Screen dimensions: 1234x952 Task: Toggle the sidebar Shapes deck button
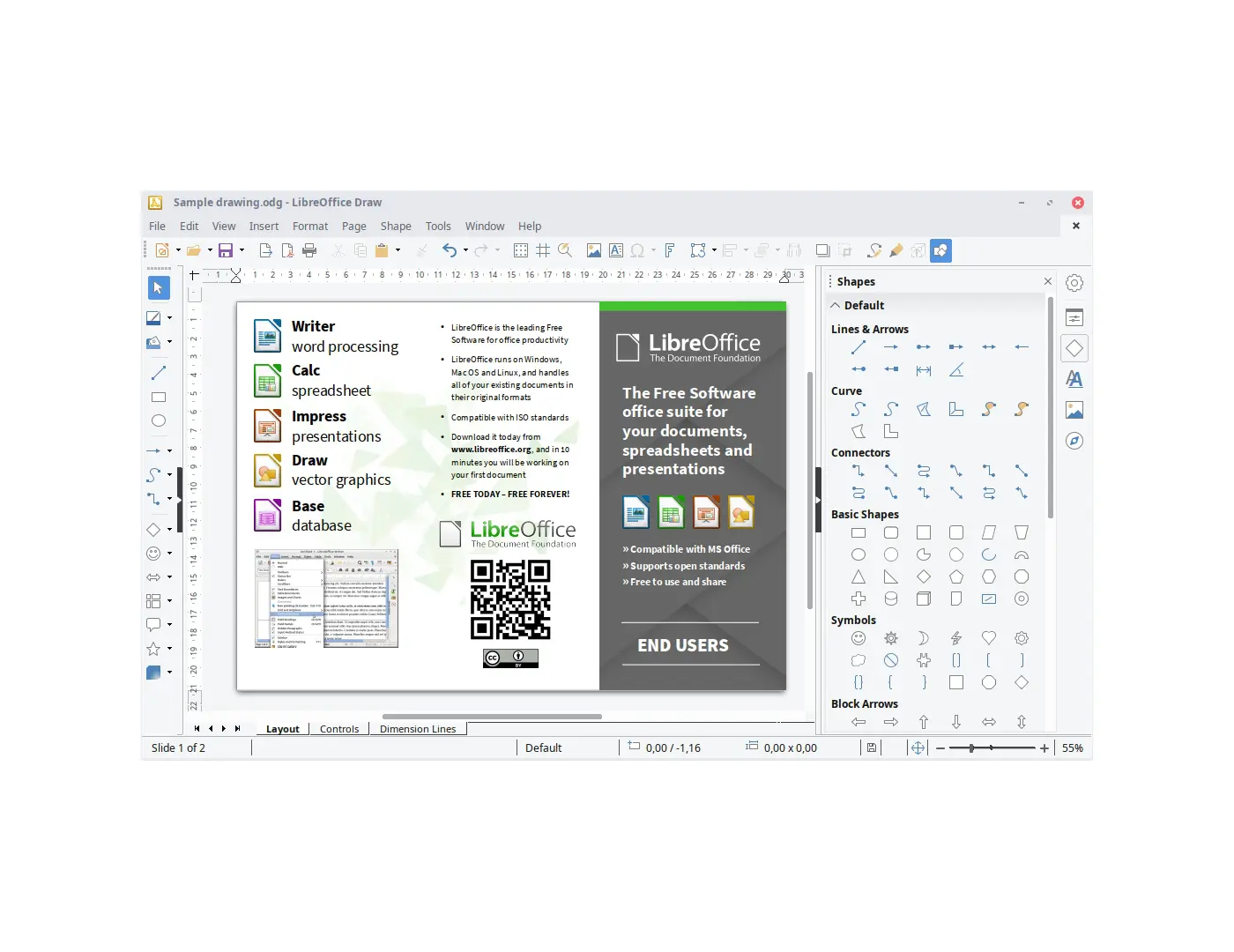coord(1074,348)
